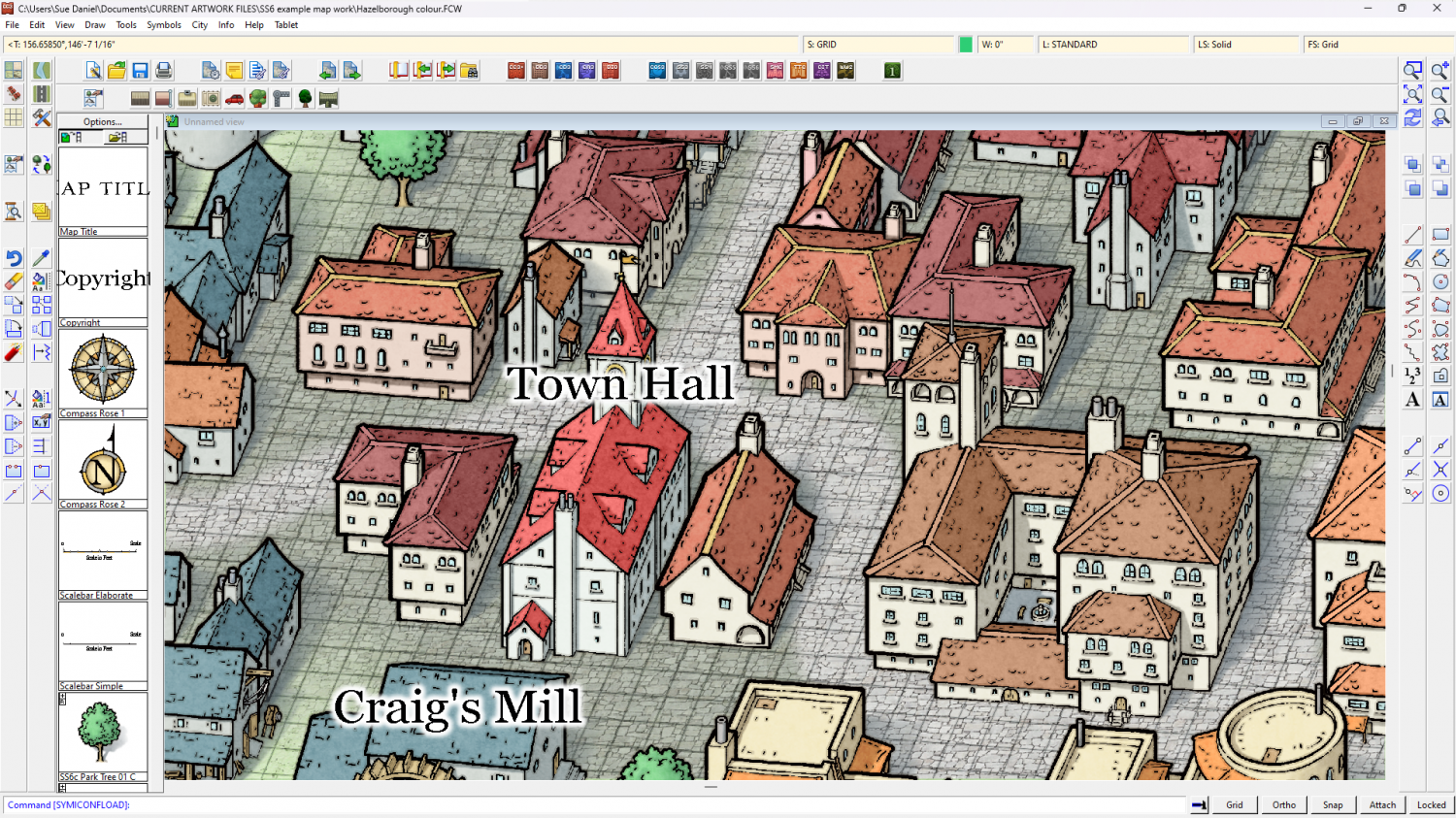Toggle Attach mode
Screen dimensions: 1456x818
point(1382,804)
